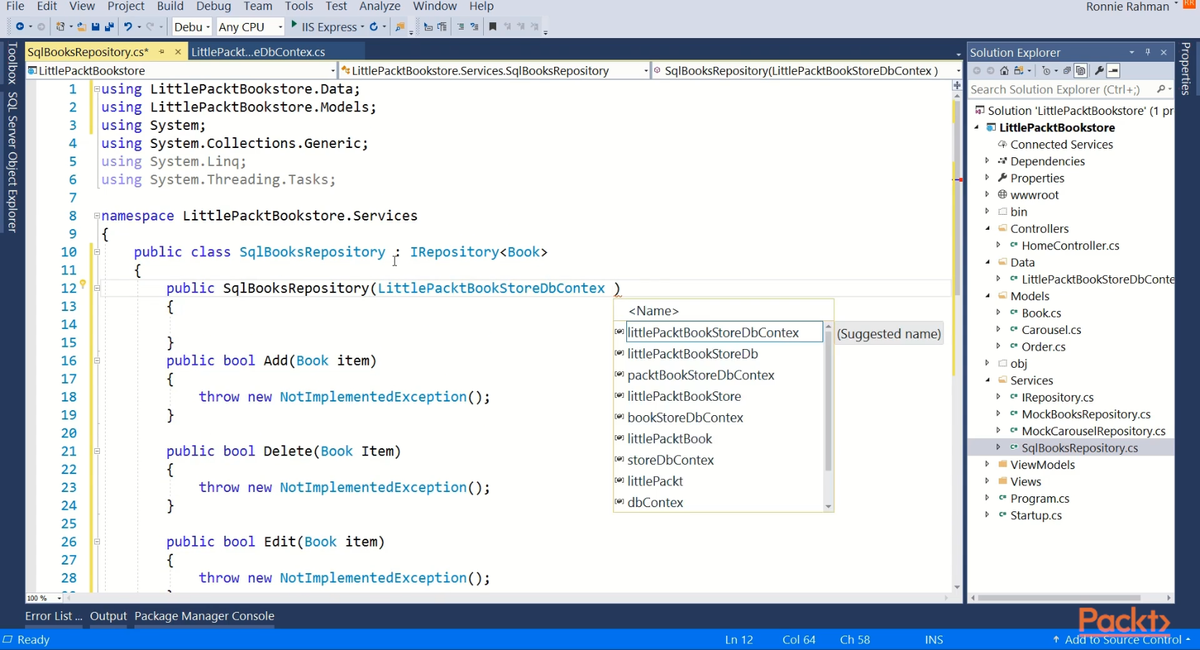Click Collapse All in Solution Explorer toolbar

pyautogui.click(x=1067, y=71)
